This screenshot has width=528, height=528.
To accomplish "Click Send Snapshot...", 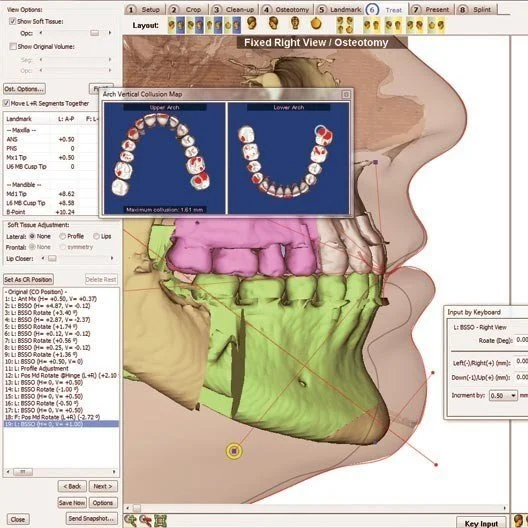I will tap(92, 519).
